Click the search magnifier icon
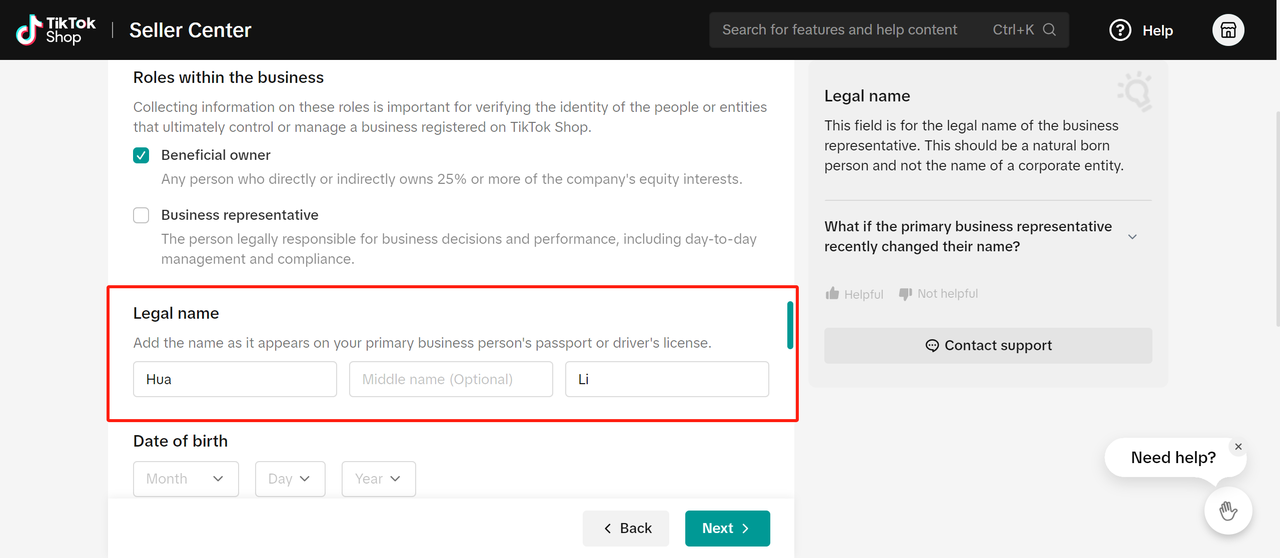 (1049, 30)
